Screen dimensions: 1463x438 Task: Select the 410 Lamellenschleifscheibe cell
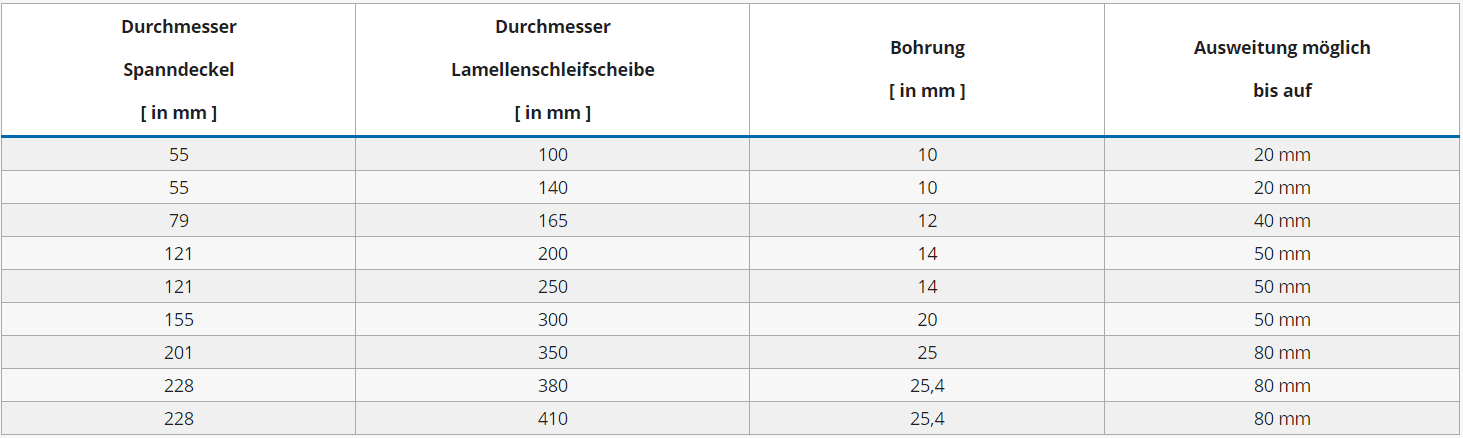click(x=552, y=419)
